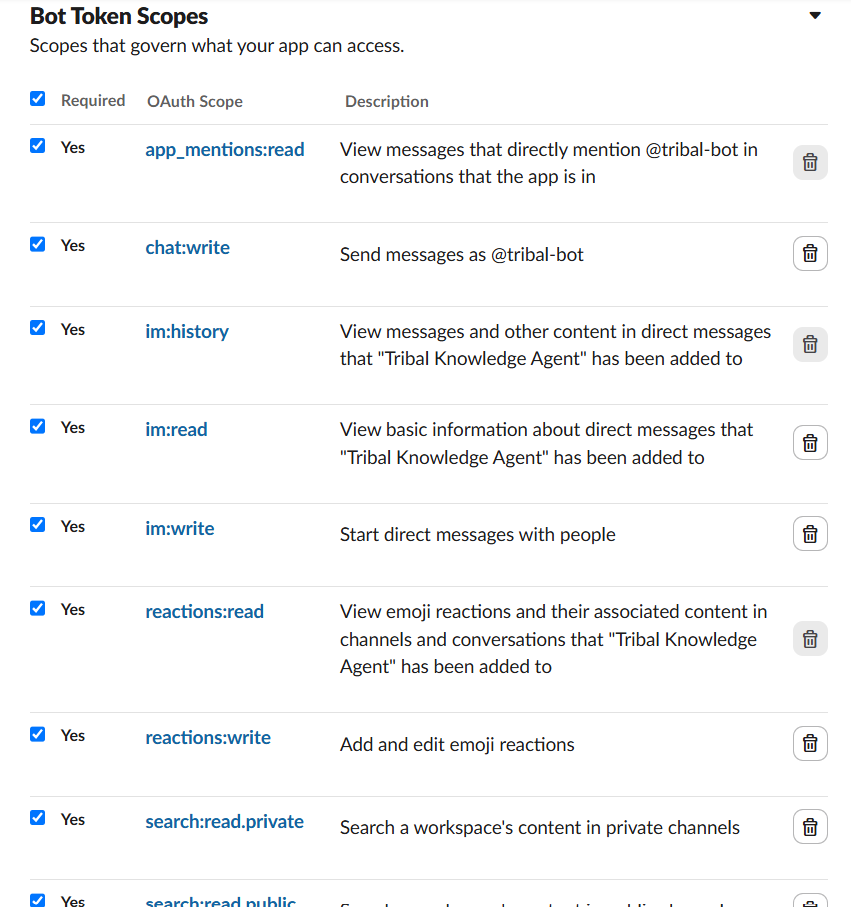Screen dimensions: 851x907
Task: Follow the search:read.private scope link
Action: click(x=224, y=821)
